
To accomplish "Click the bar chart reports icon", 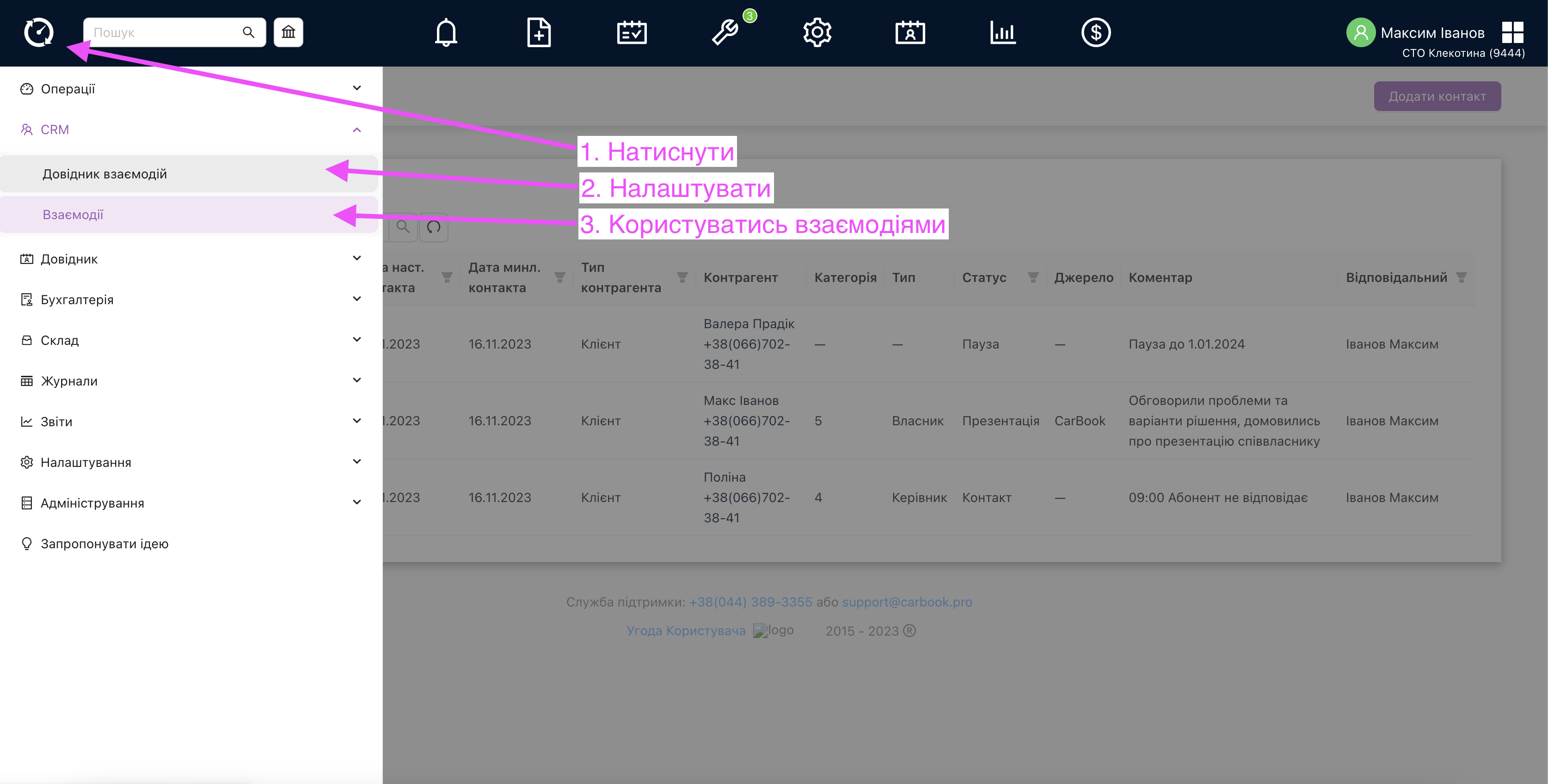I will click(x=1003, y=32).
